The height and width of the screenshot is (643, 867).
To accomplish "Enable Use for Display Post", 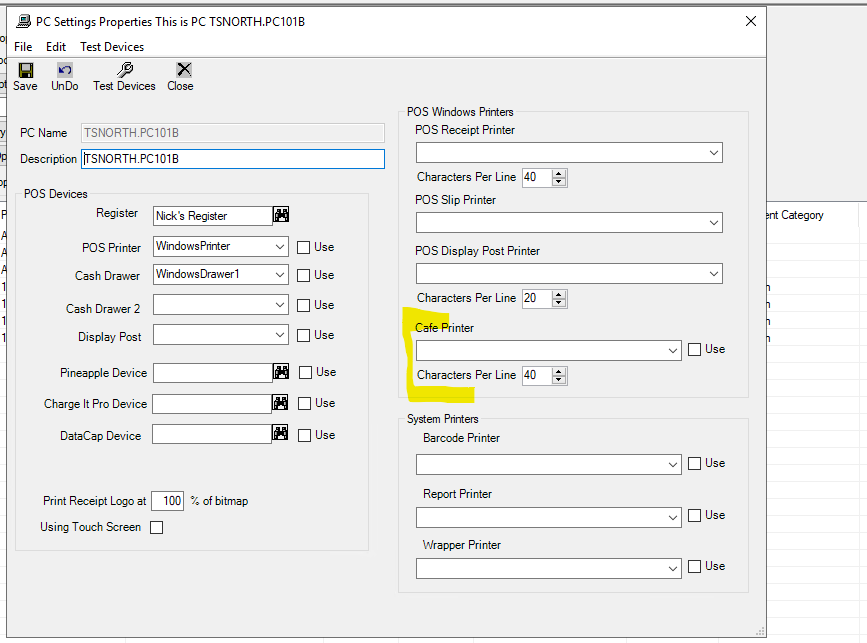I will 304,335.
